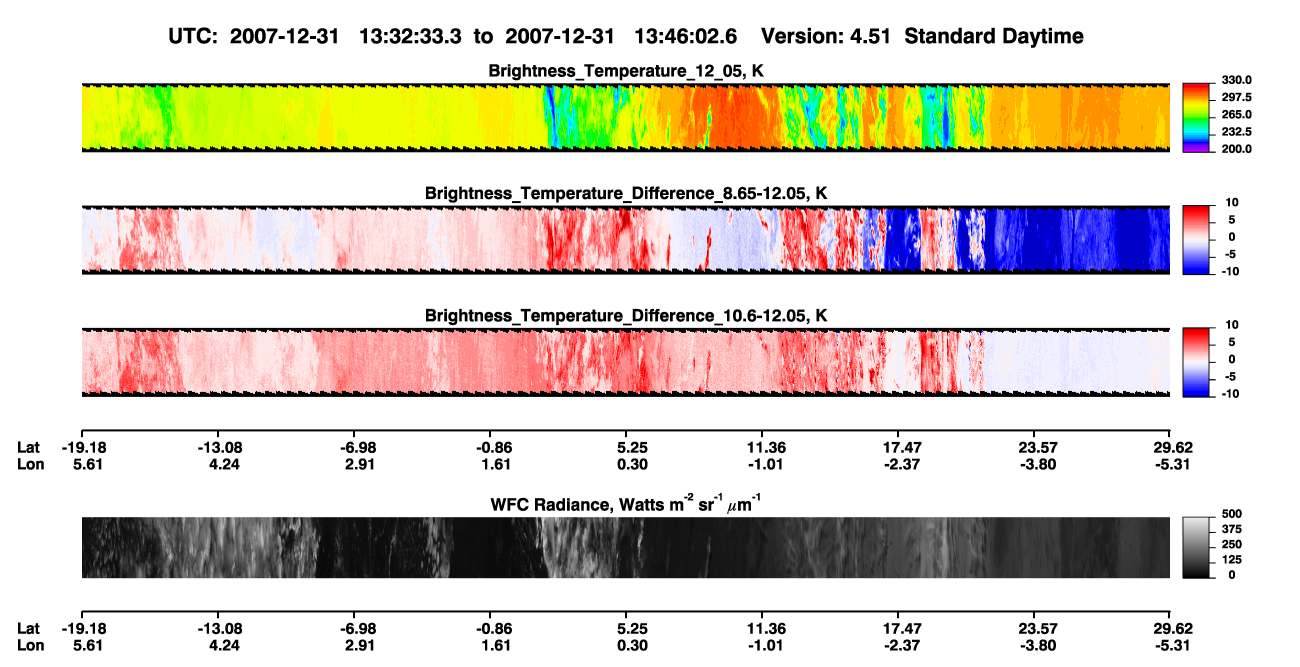Click latitude -0.86 on axis above WFC panel
1300x667 pixels.
point(492,447)
